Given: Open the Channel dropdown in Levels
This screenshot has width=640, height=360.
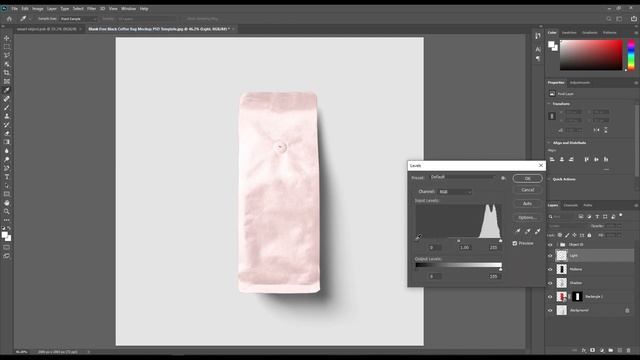Looking at the screenshot, I should tap(455, 191).
